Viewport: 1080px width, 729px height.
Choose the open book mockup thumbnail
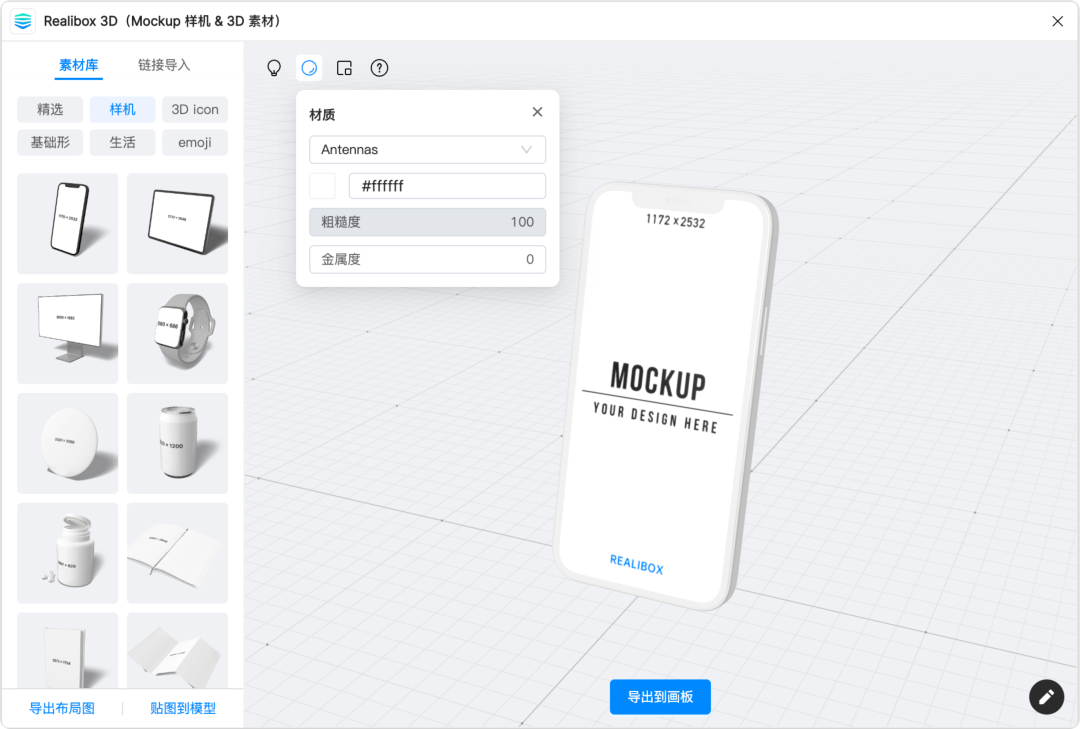click(178, 553)
